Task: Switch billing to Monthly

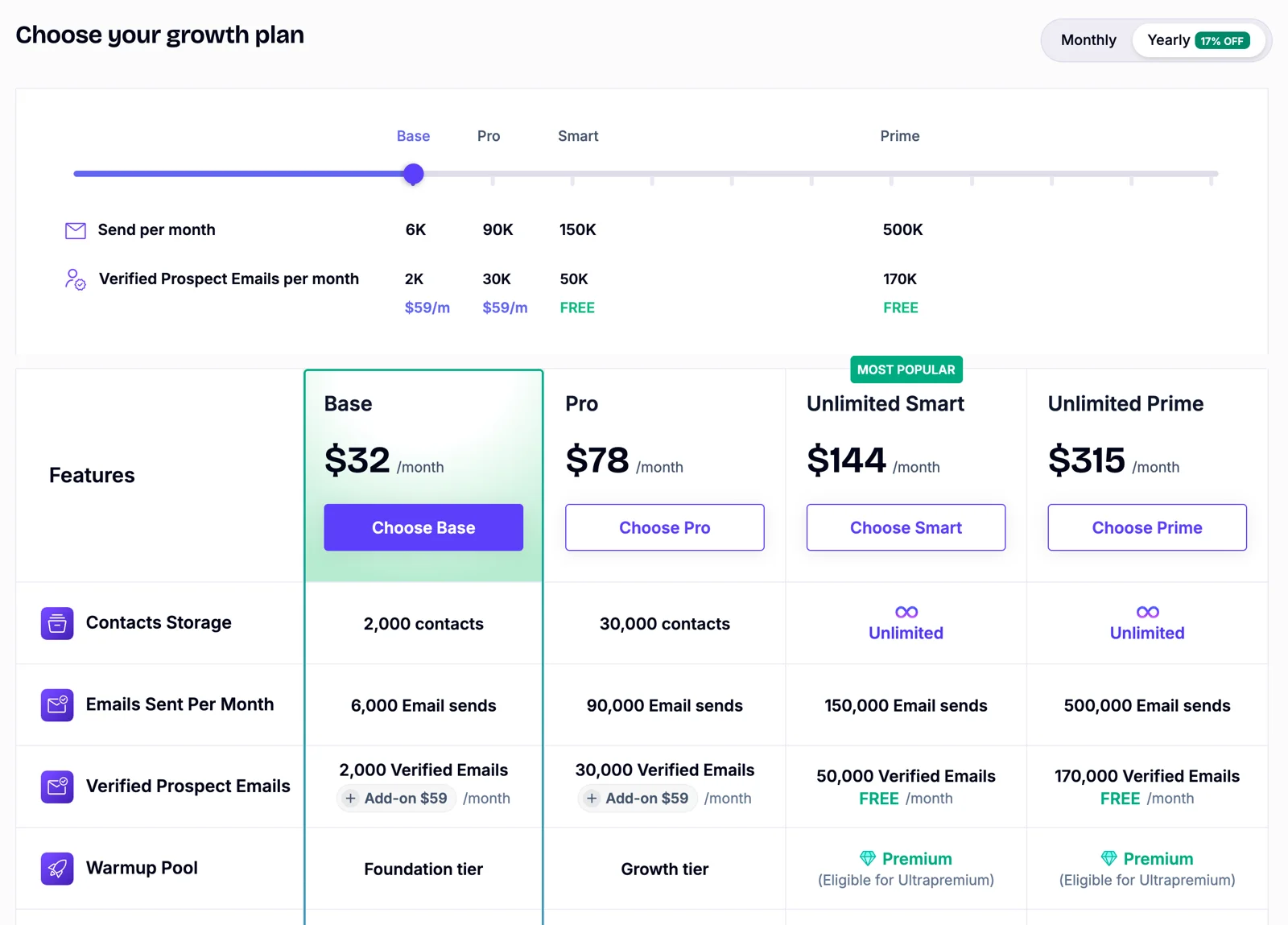Action: [x=1088, y=40]
